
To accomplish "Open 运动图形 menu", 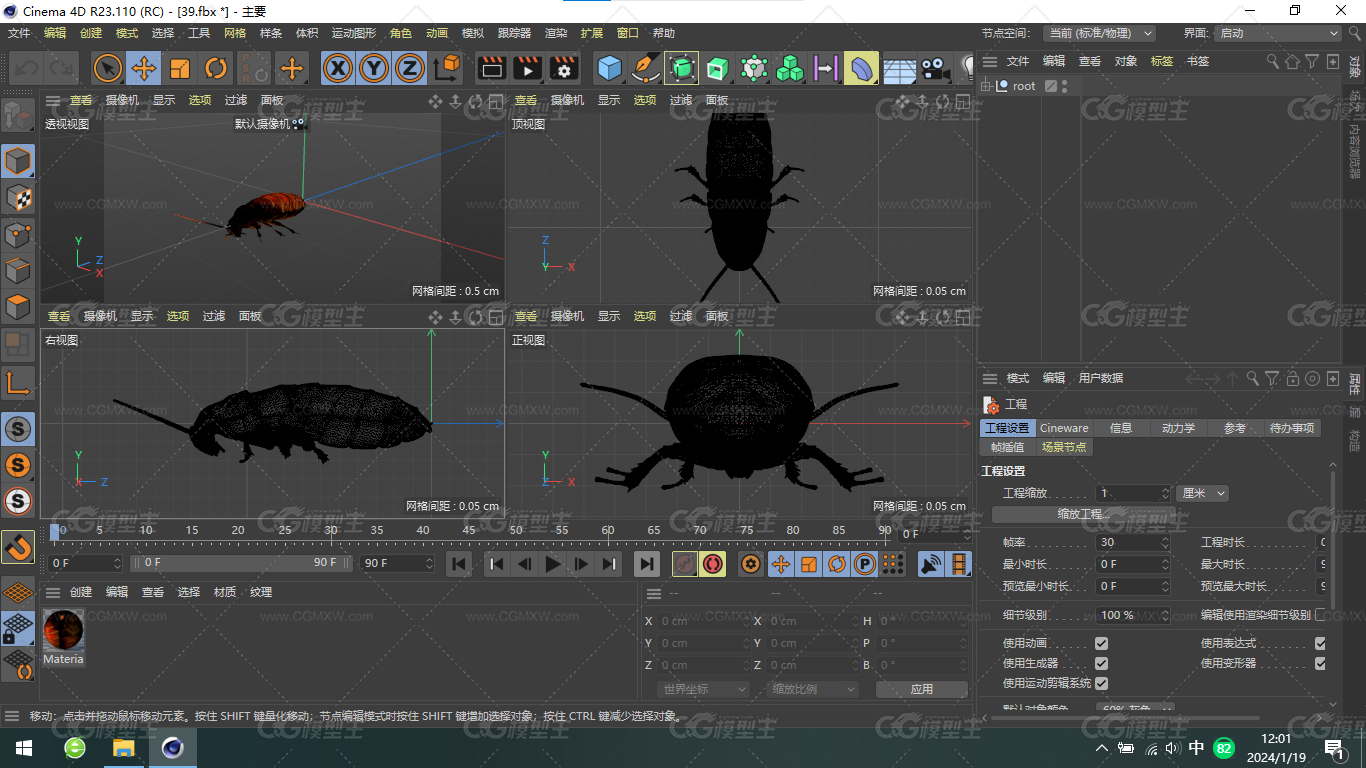I will coord(353,33).
